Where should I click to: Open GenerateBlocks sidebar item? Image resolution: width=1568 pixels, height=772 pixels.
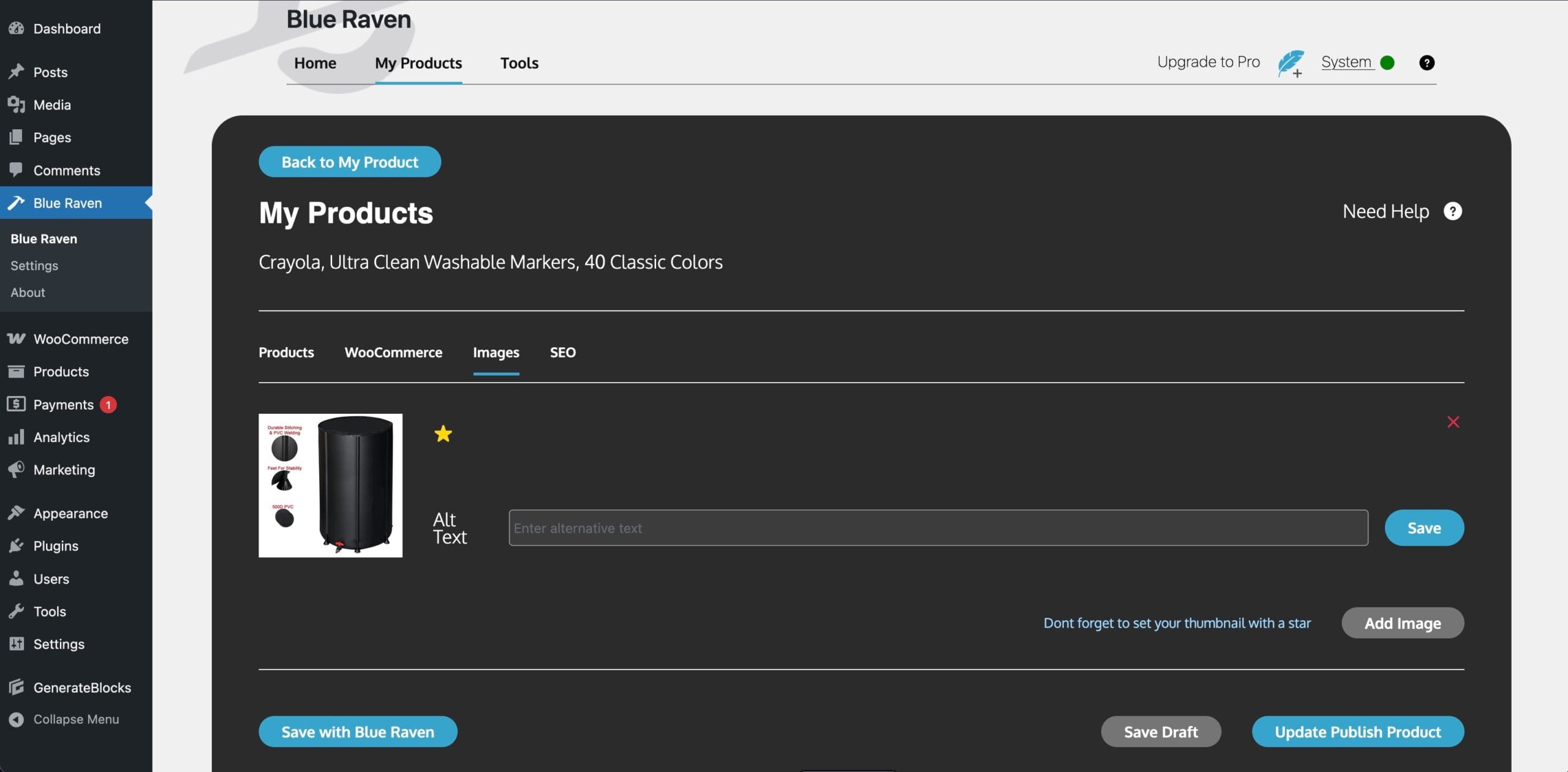click(82, 688)
